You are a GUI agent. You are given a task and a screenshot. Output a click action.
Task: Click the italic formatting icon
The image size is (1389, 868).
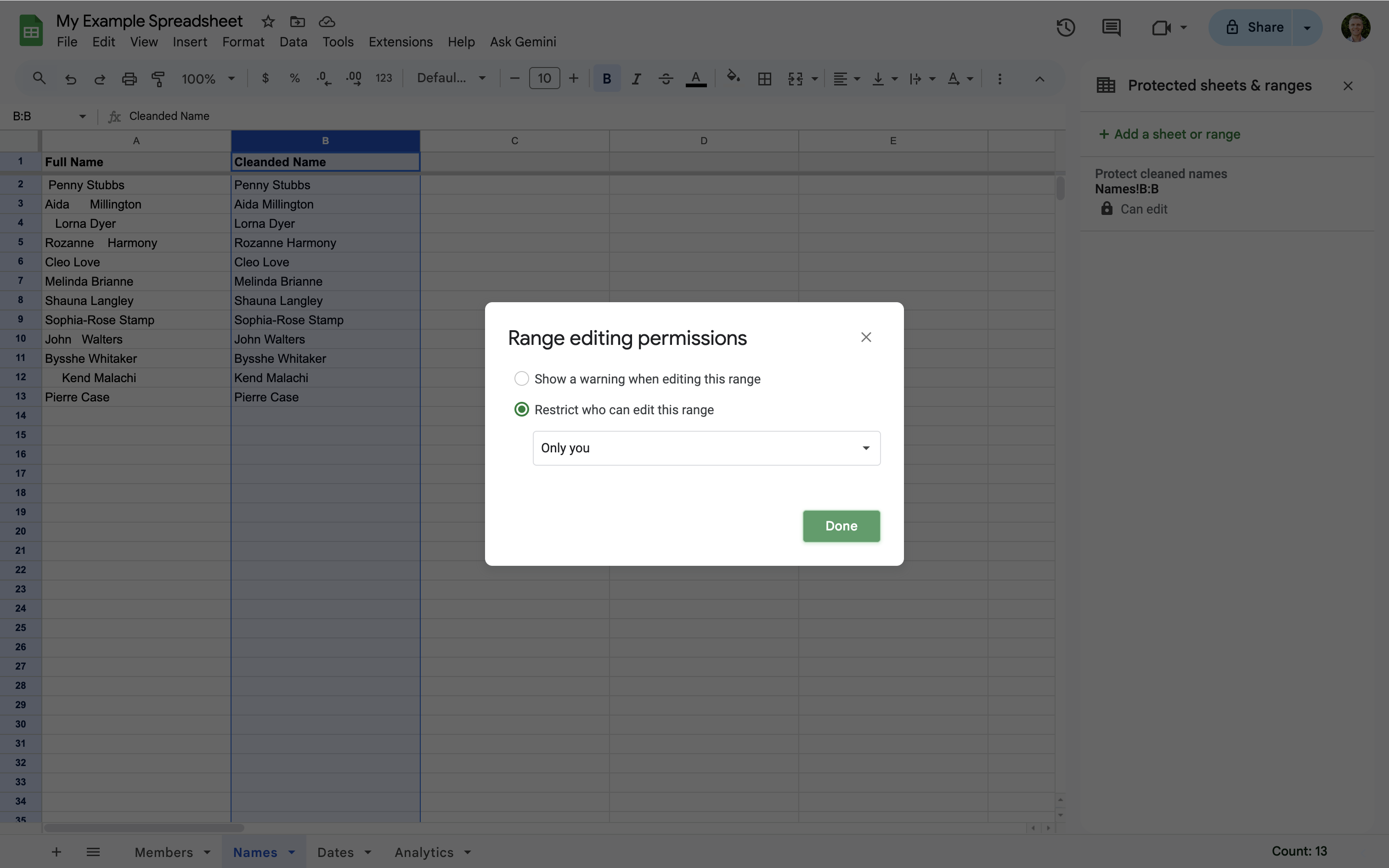[636, 79]
